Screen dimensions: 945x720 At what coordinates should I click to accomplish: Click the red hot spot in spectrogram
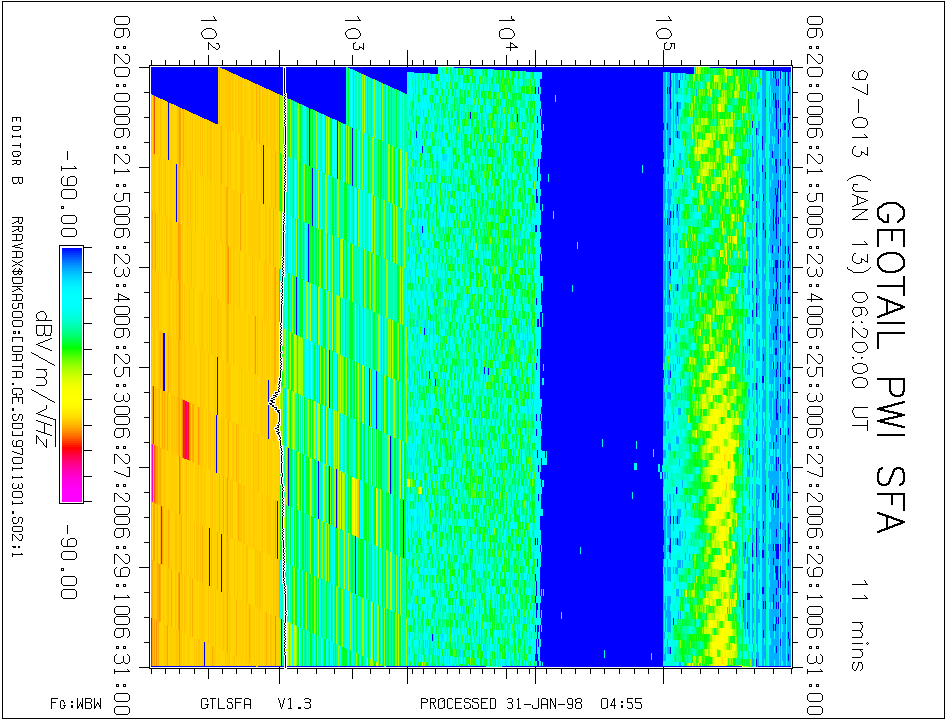click(x=186, y=423)
